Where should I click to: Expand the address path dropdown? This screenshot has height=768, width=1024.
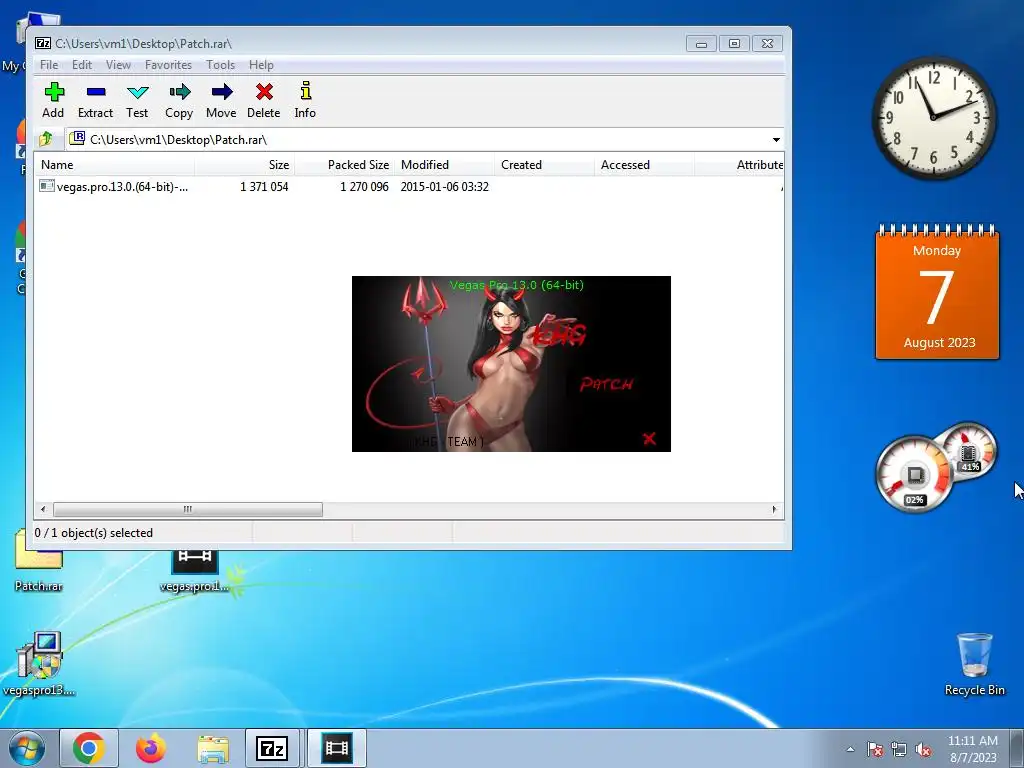tap(776, 140)
